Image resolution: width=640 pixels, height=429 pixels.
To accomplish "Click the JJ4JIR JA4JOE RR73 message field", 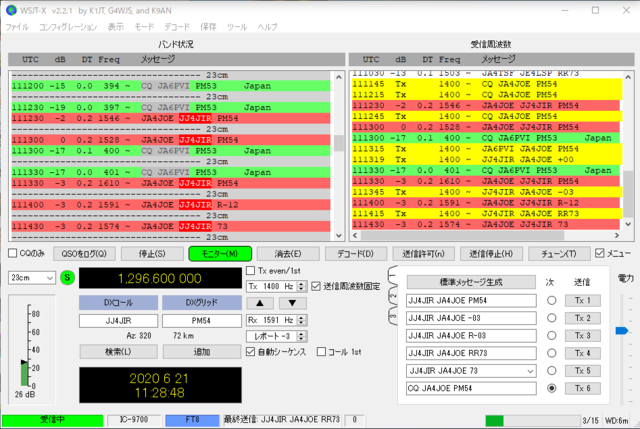I will (471, 353).
